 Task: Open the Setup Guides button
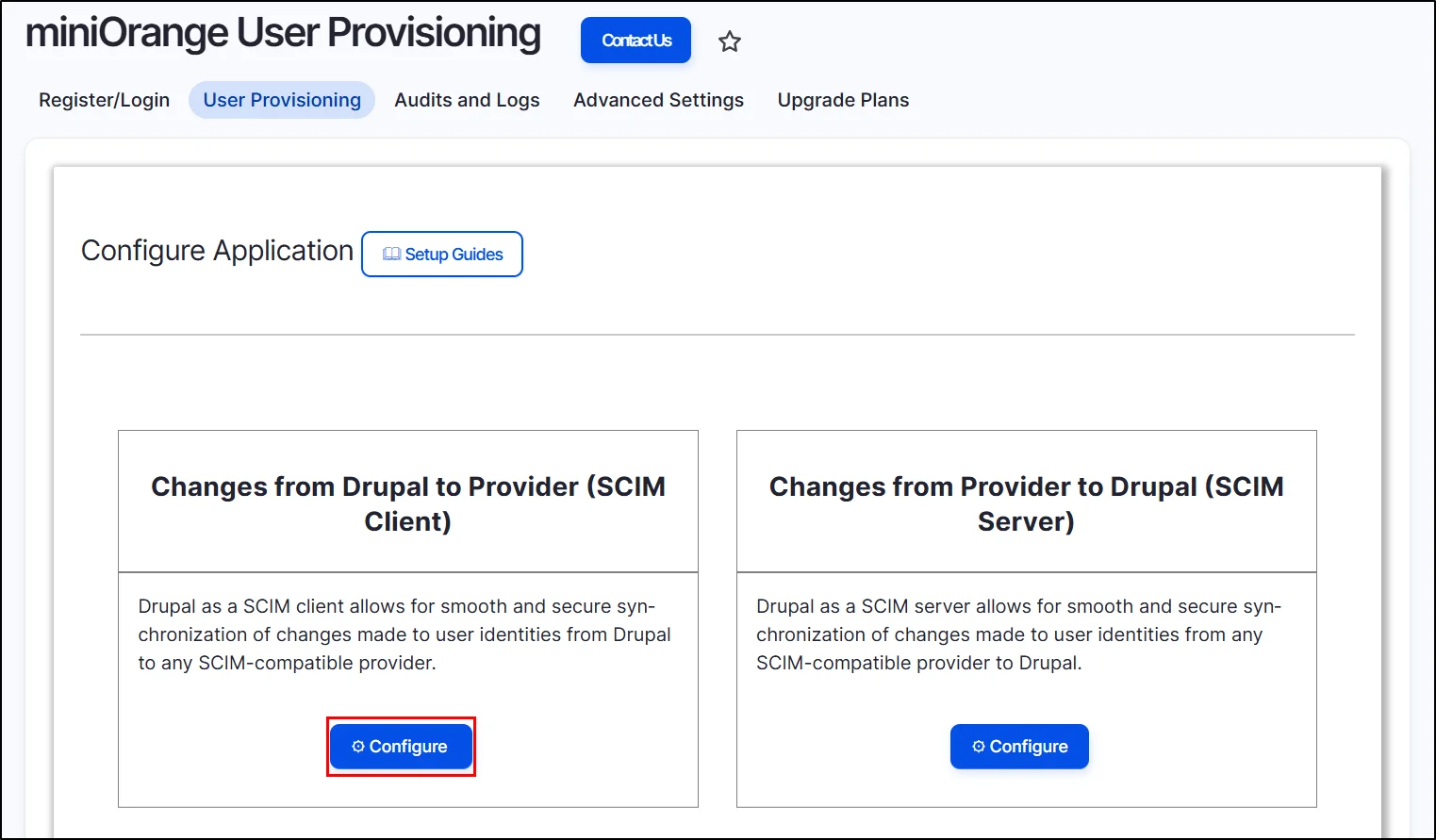click(442, 255)
